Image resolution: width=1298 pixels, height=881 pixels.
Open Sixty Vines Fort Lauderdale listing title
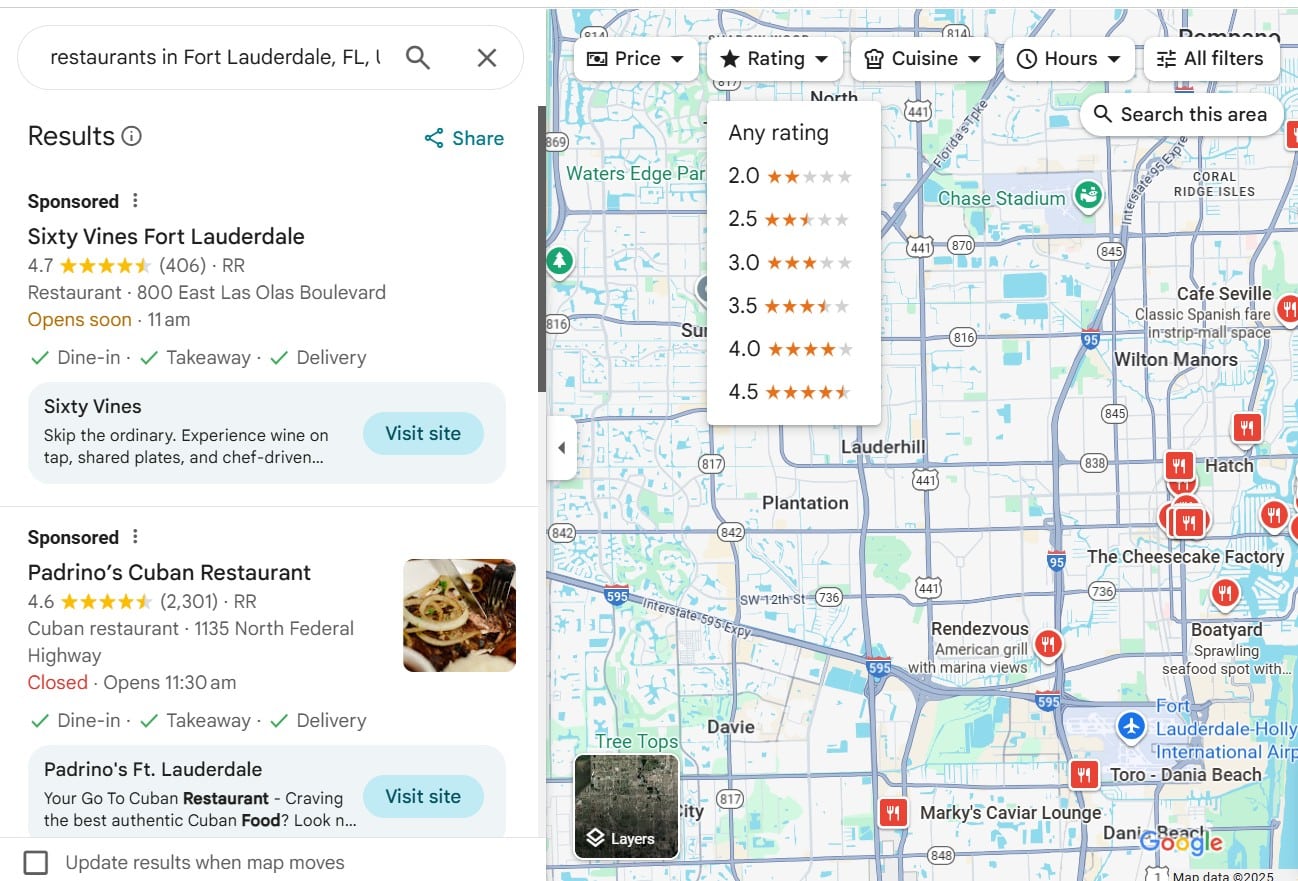pyautogui.click(x=166, y=236)
